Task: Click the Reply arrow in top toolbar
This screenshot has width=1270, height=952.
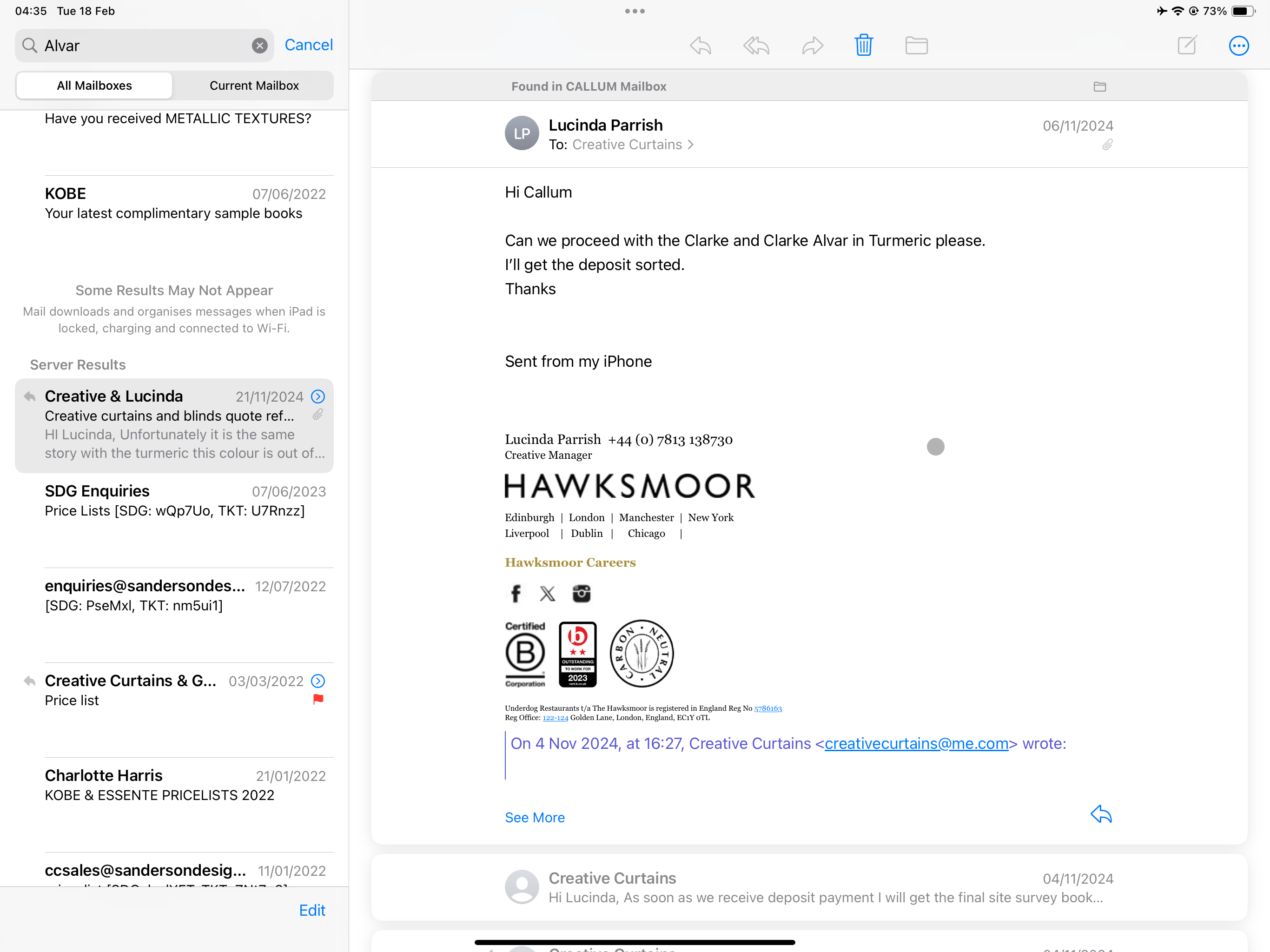Action: click(x=700, y=46)
